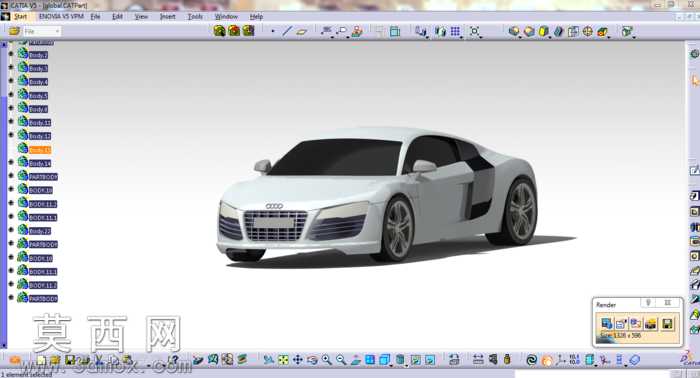Click the second icon in Render panel
The height and width of the screenshot is (378, 700).
point(621,323)
